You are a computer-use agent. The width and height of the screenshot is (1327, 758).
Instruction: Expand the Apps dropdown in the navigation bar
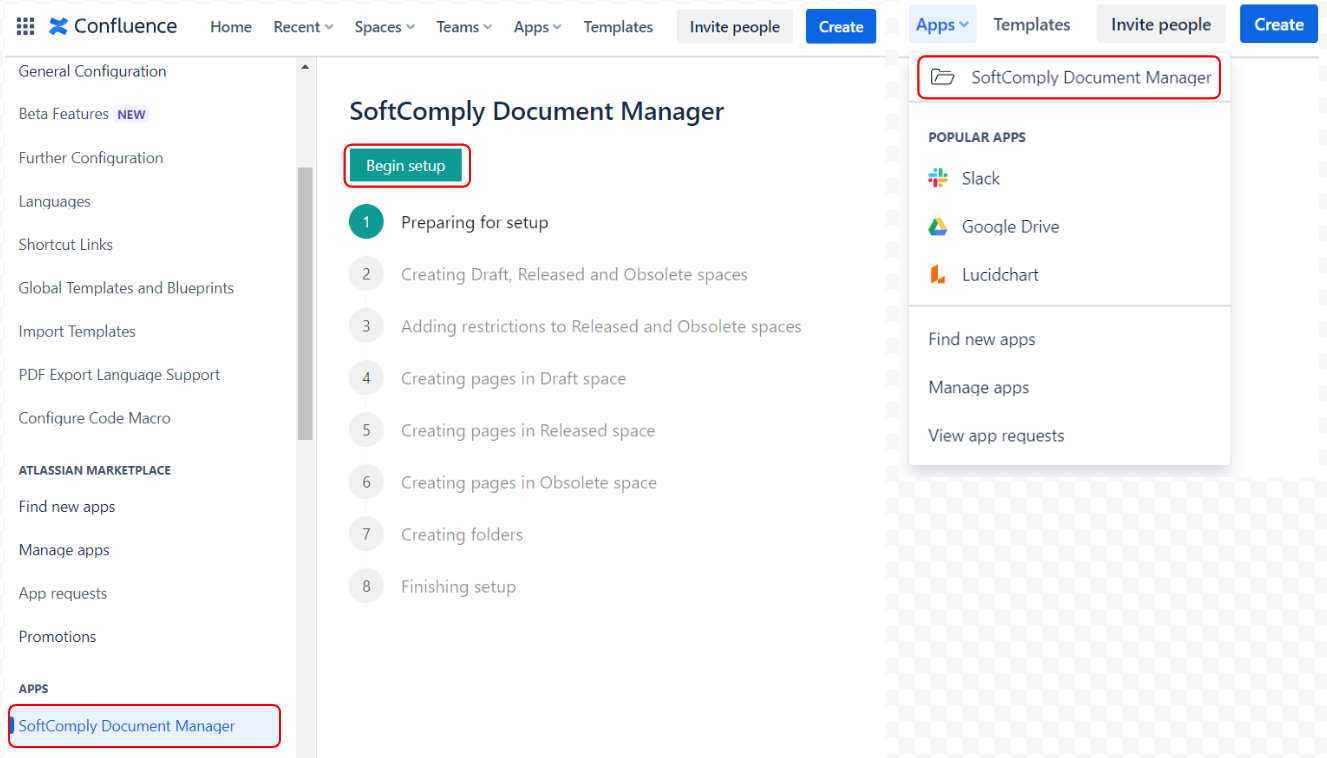(942, 24)
